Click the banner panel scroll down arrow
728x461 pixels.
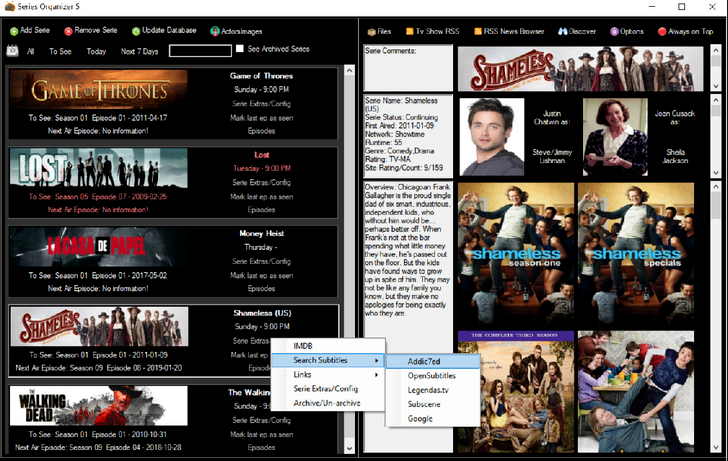point(715,86)
